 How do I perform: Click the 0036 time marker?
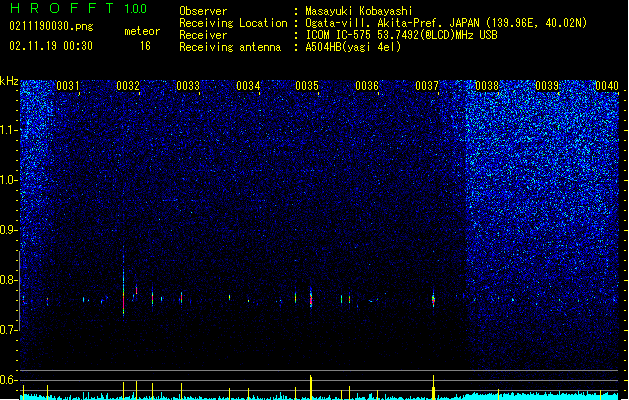367,86
